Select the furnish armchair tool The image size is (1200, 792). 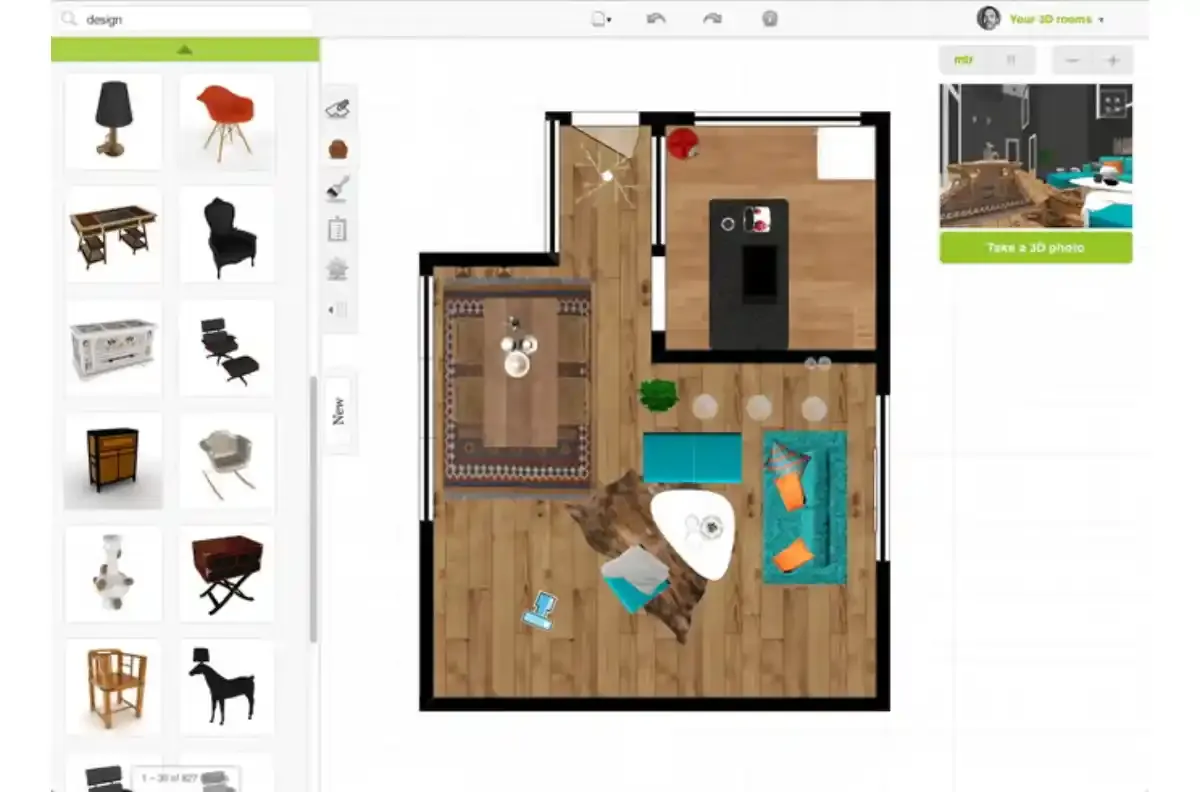[338, 149]
